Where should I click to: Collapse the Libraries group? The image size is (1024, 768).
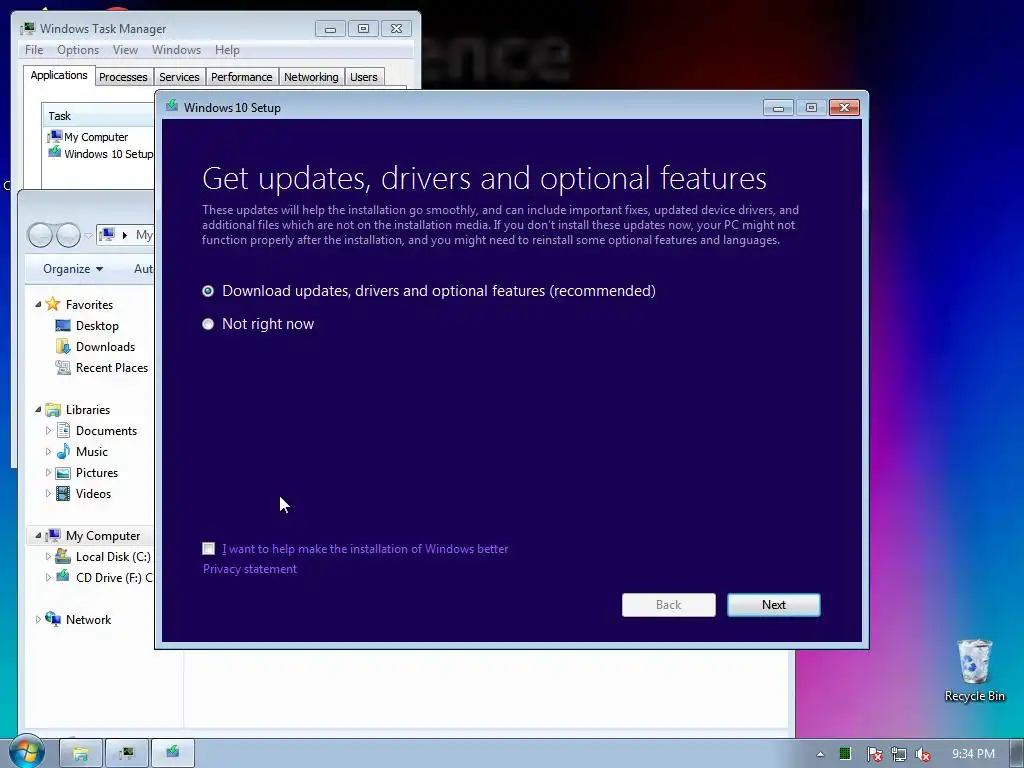tap(38, 409)
